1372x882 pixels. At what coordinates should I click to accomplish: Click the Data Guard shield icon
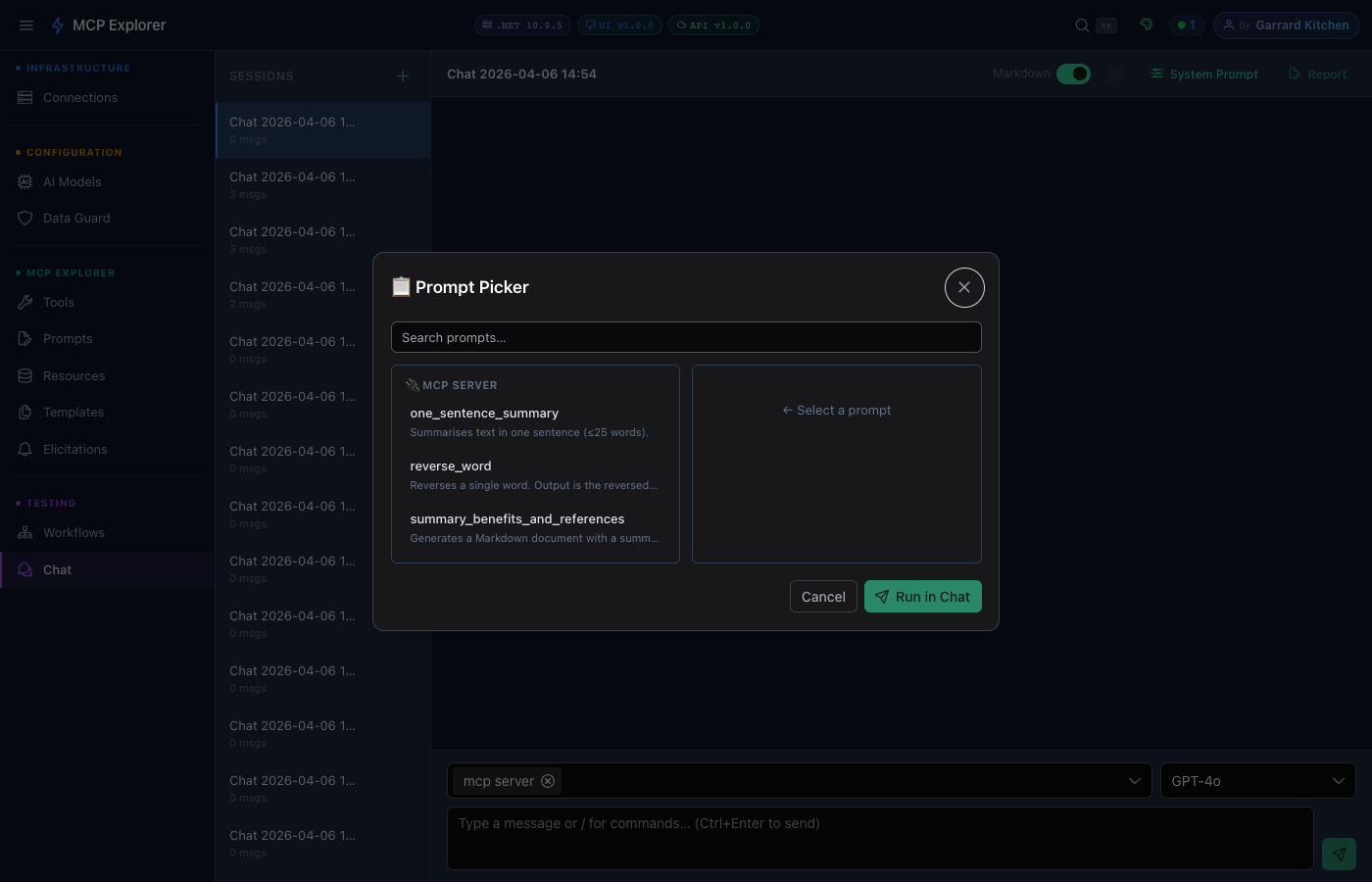pos(24,218)
